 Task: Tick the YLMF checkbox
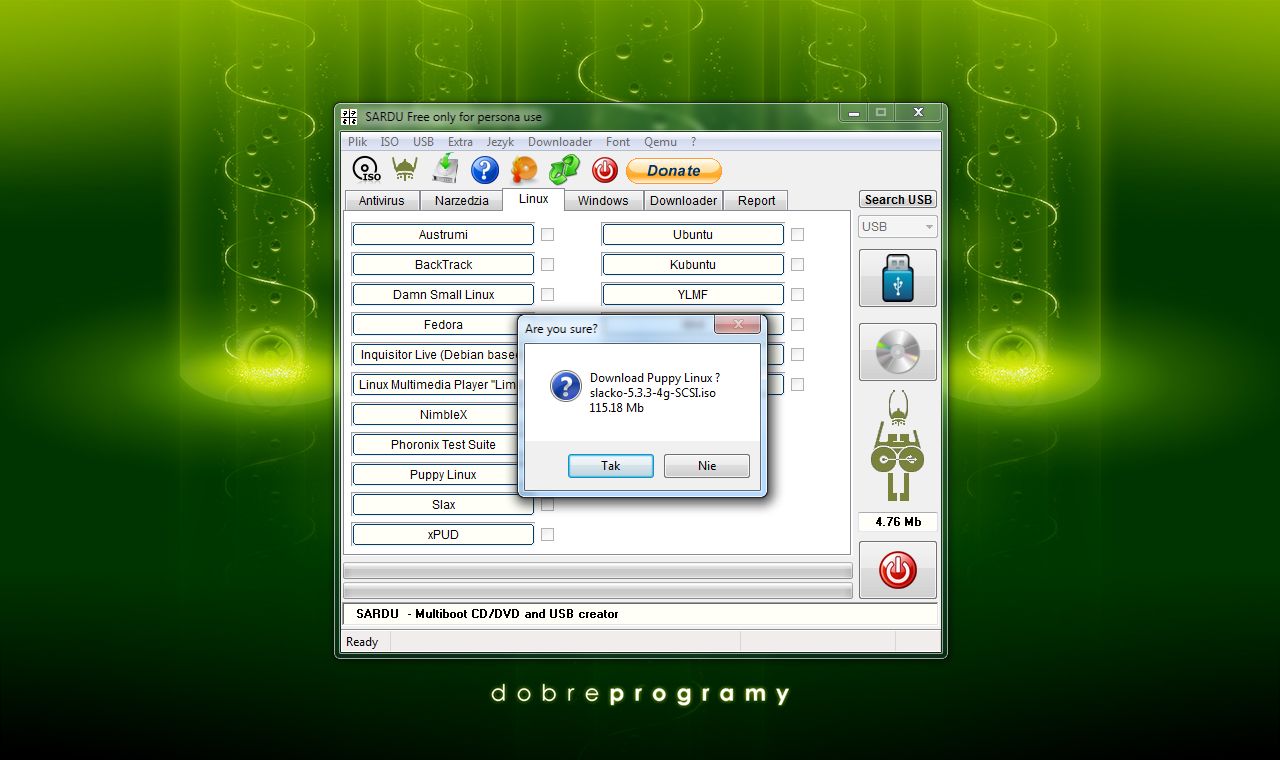point(797,294)
